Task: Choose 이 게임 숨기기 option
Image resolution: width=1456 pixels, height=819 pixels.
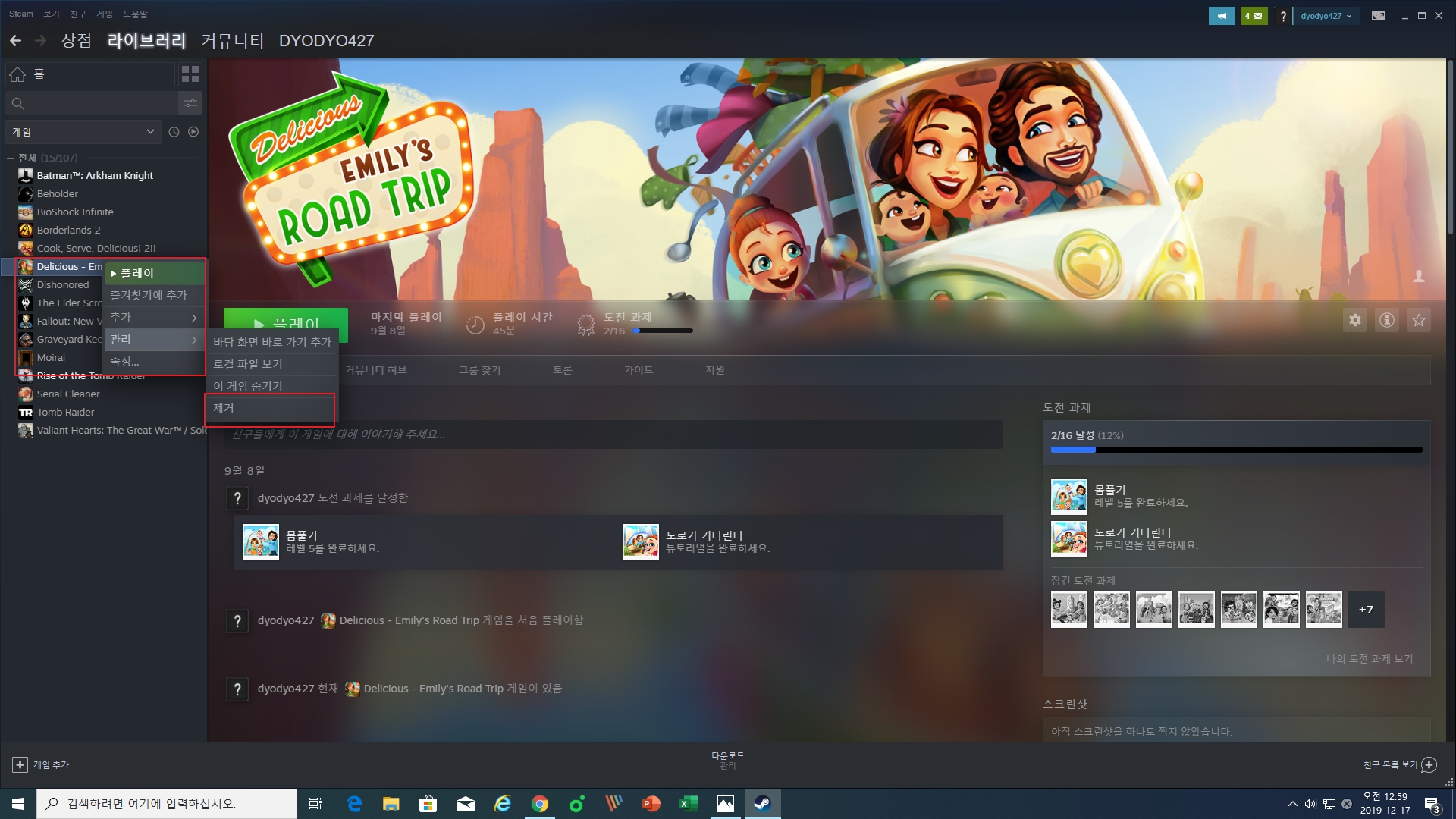Action: click(x=272, y=386)
